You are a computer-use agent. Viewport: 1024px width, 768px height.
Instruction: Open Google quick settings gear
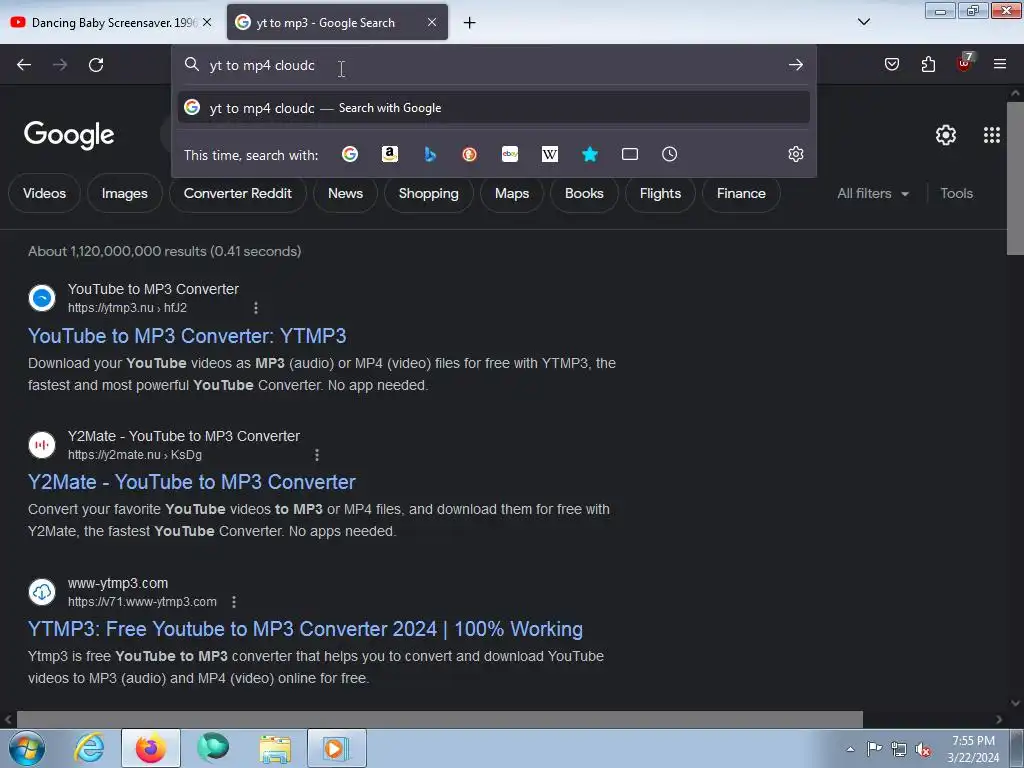coord(946,135)
